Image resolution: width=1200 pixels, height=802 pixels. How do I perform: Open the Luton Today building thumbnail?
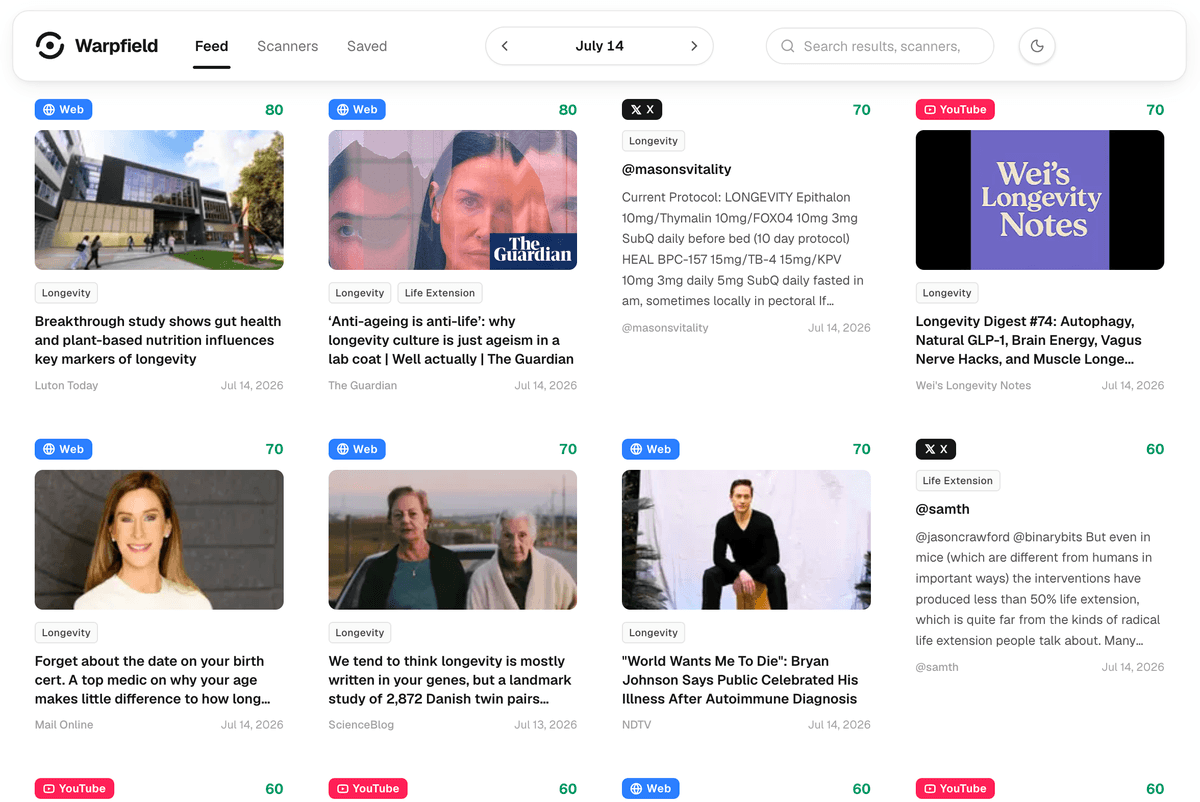[159, 200]
